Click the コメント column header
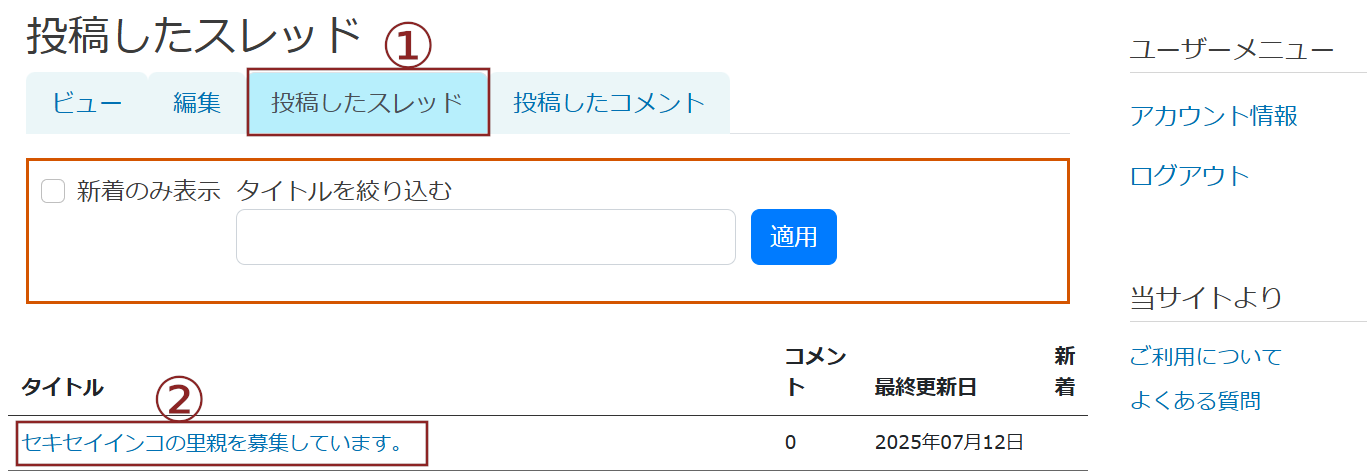 pyautogui.click(x=815, y=371)
